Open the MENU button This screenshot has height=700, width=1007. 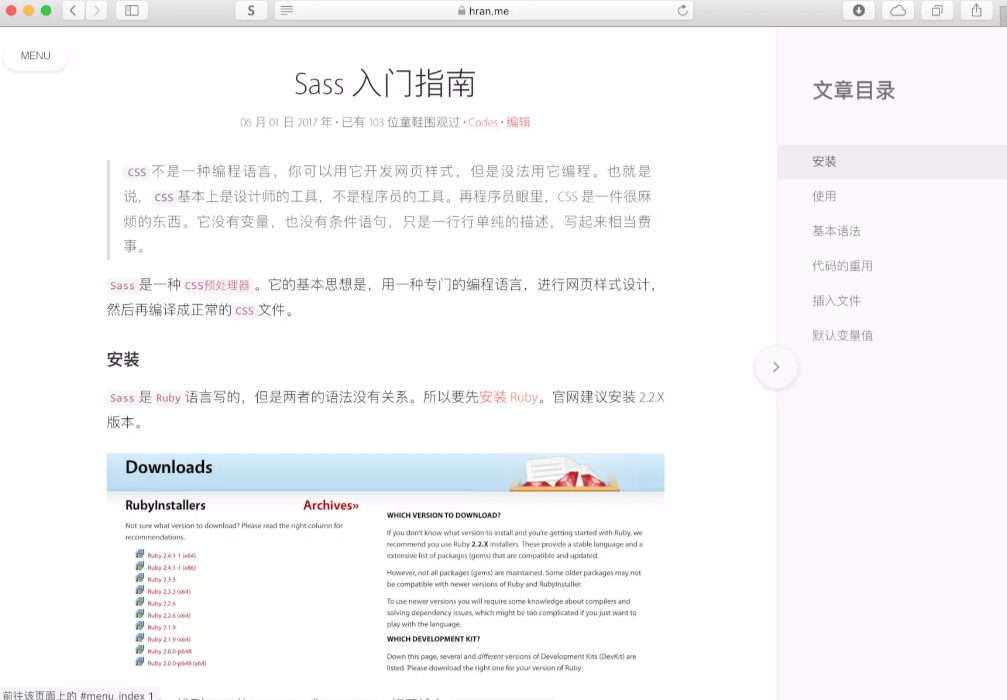[x=35, y=56]
